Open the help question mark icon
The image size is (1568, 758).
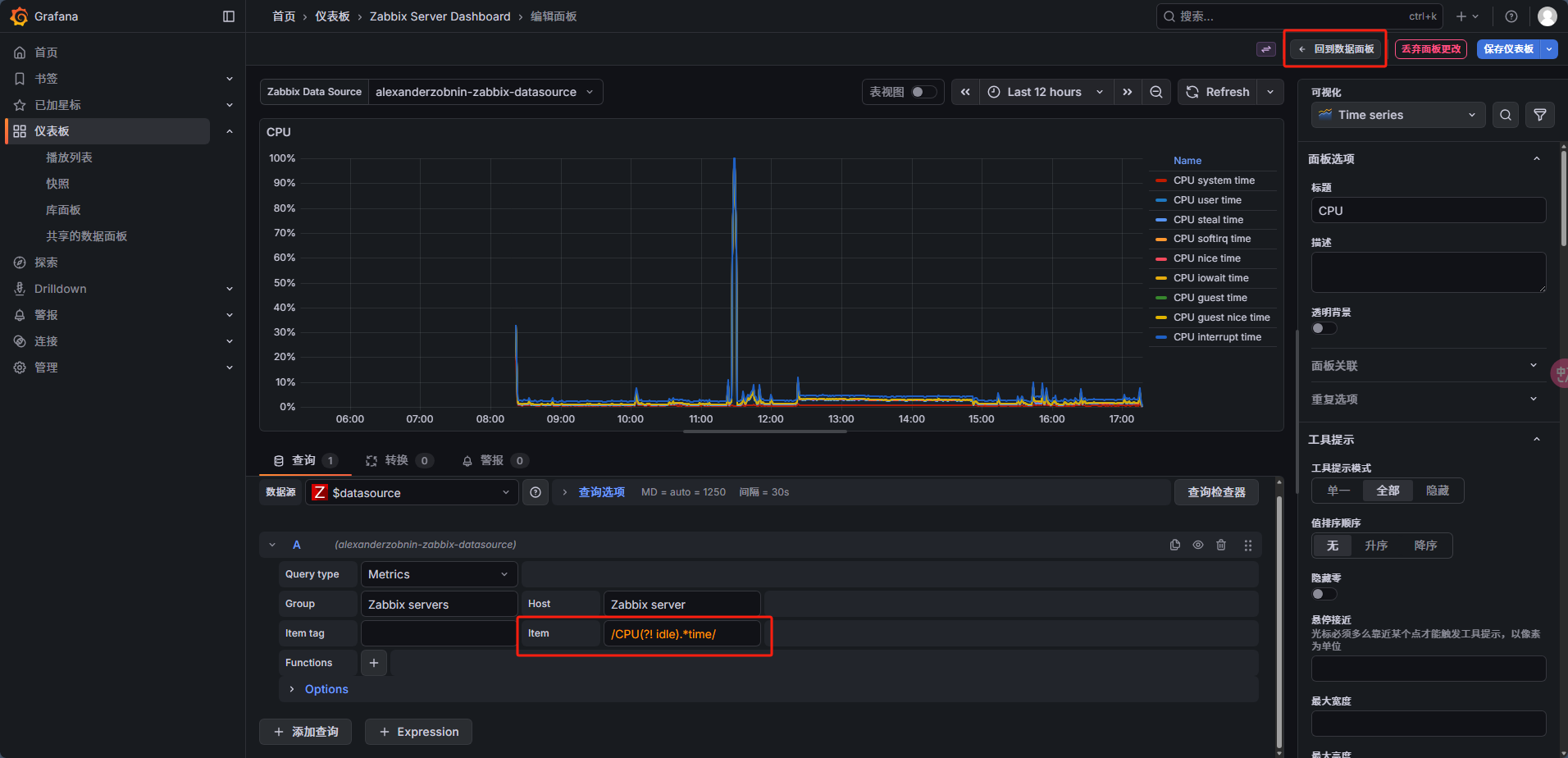(x=1511, y=16)
